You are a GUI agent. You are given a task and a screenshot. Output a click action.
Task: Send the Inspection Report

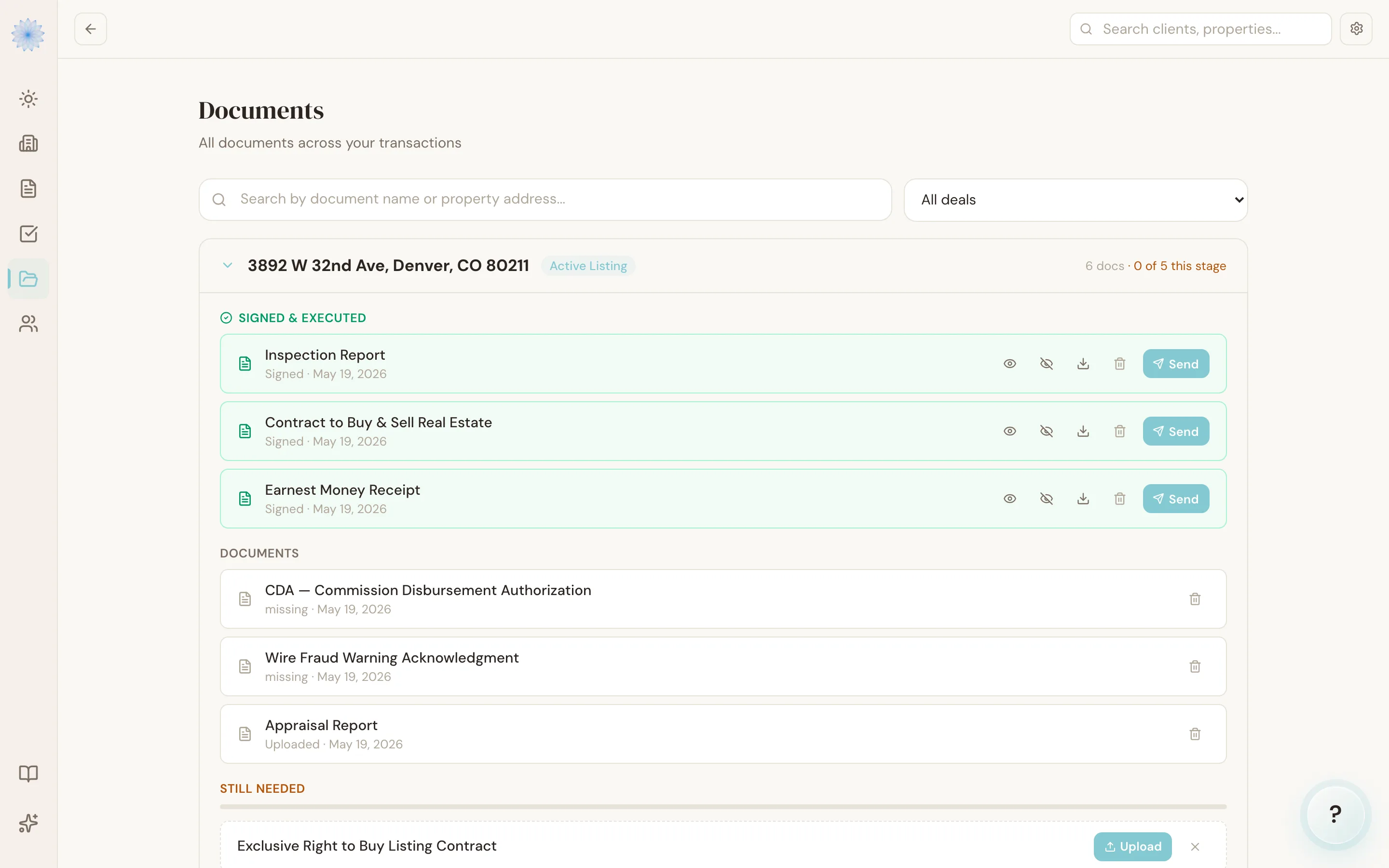[1175, 364]
